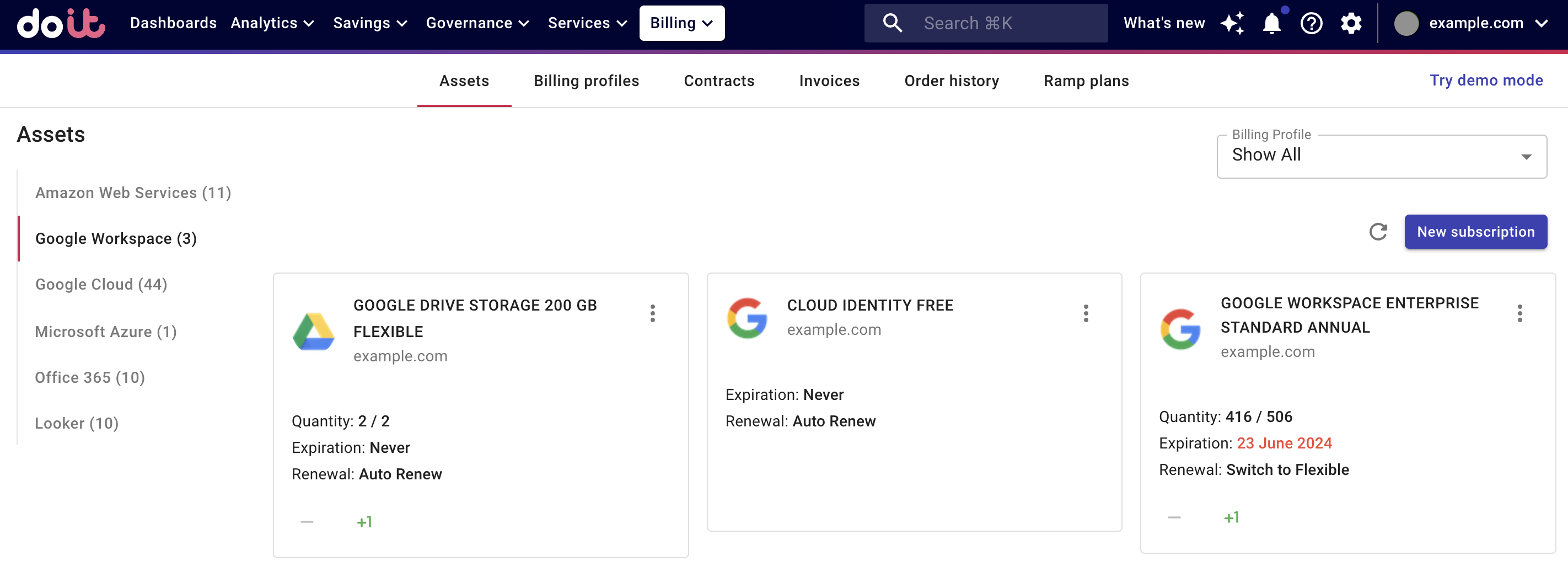The height and width of the screenshot is (577, 1568).
Task: Switch to the Order history tab
Action: (952, 81)
